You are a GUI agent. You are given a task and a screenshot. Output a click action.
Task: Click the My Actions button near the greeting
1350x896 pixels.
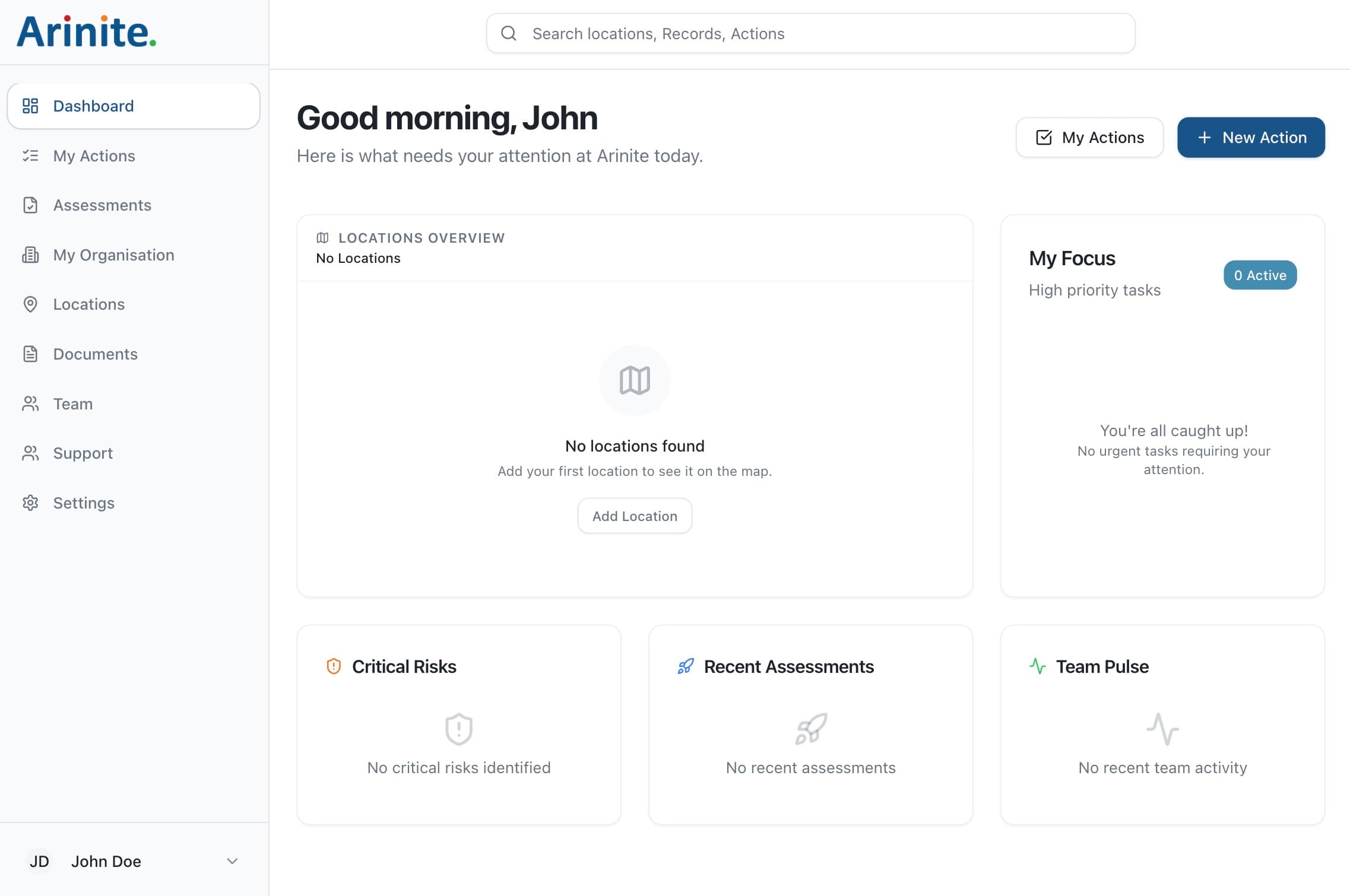1089,137
